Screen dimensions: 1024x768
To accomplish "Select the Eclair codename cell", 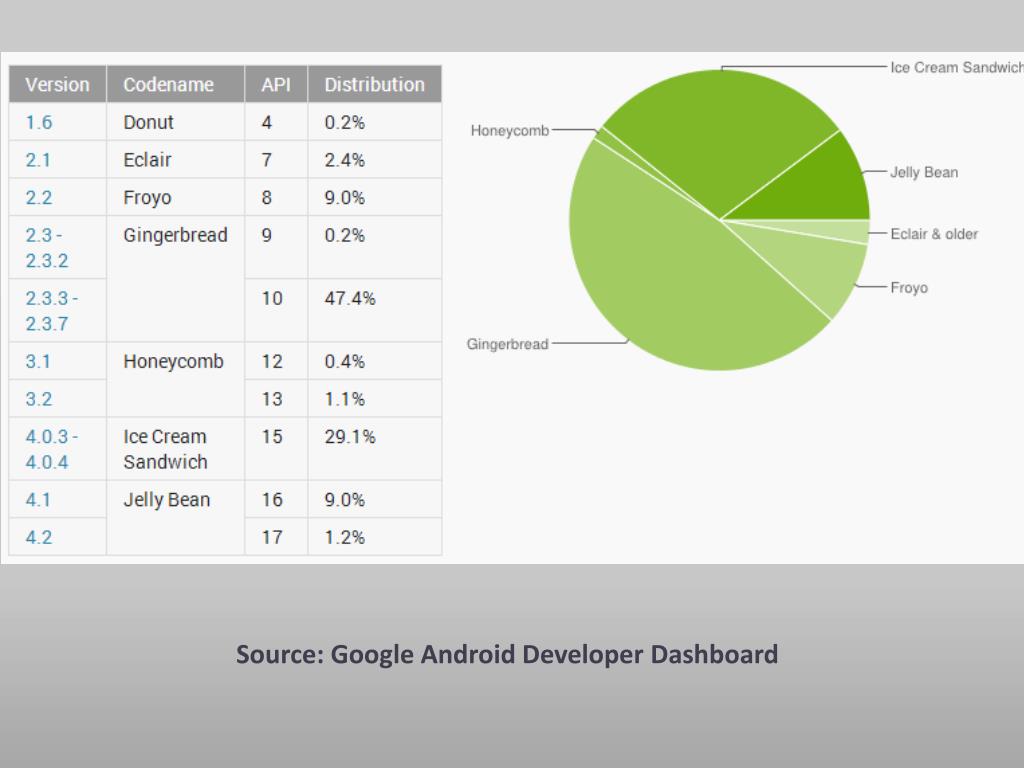I will tap(176, 160).
